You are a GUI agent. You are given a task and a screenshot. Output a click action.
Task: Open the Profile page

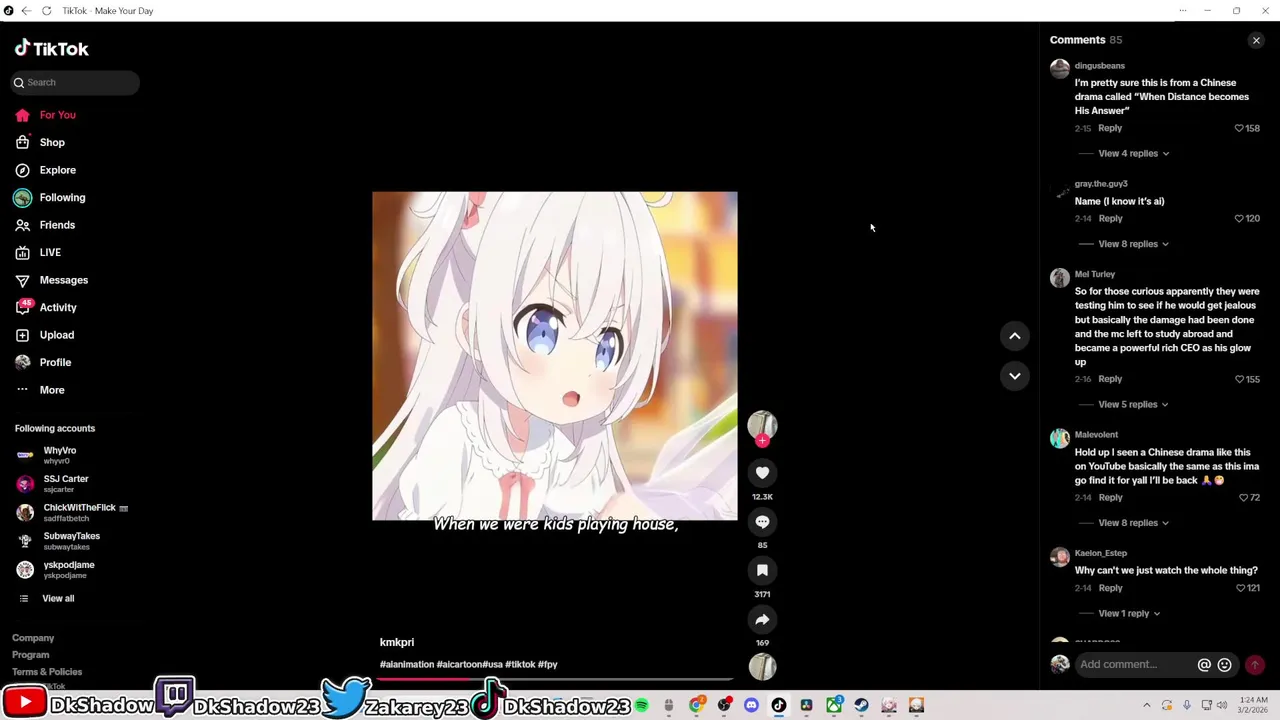[43, 362]
